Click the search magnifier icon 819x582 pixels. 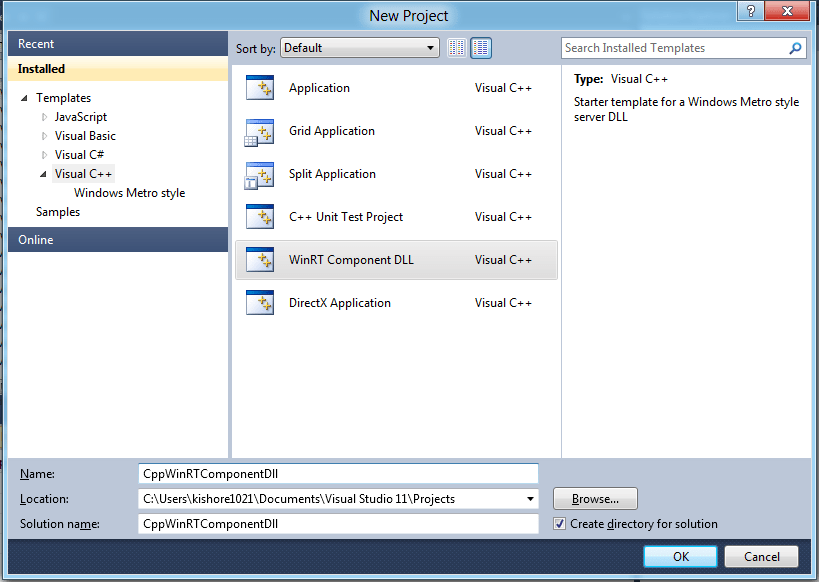click(x=795, y=48)
